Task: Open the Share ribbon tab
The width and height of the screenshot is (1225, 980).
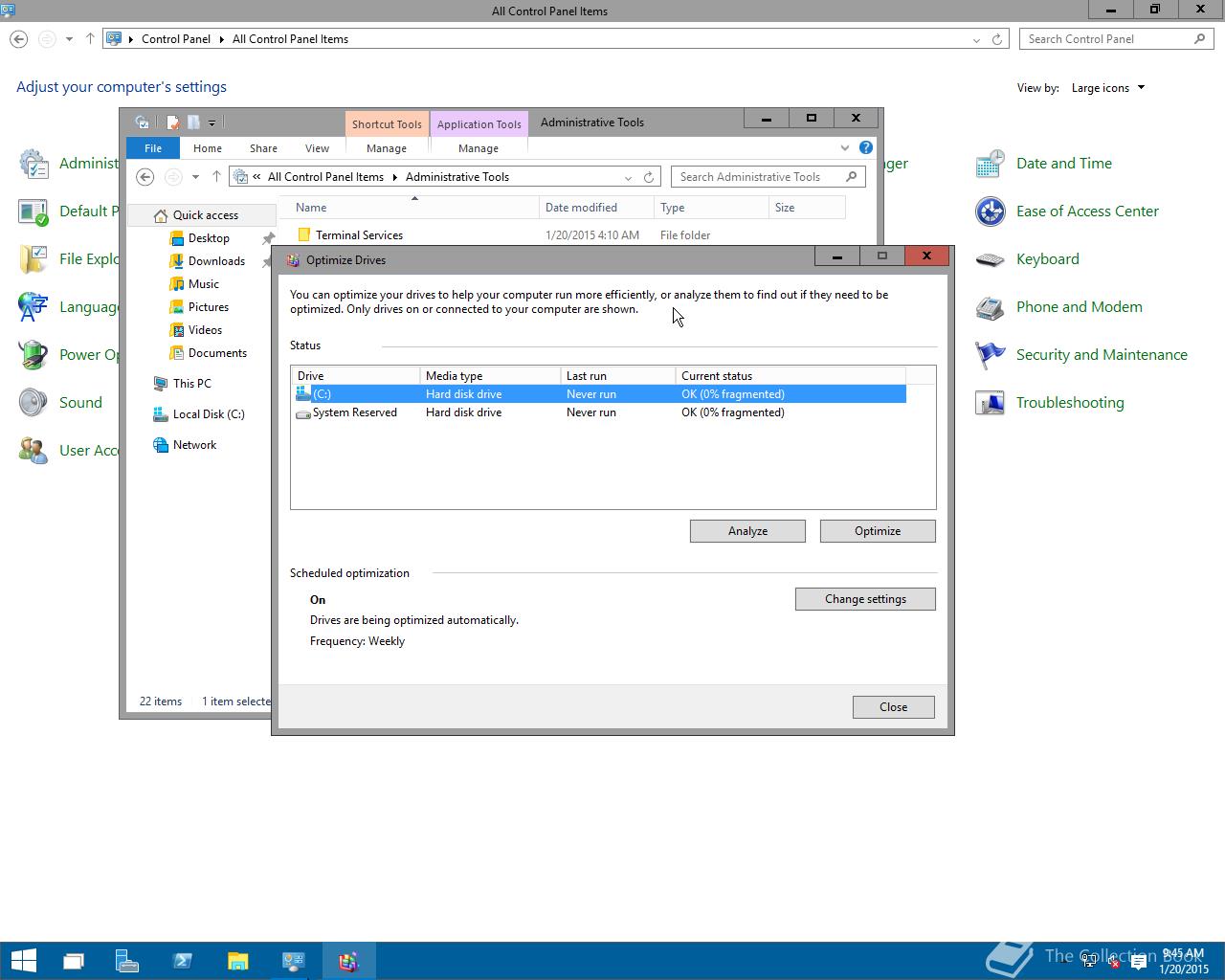Action: [x=263, y=148]
